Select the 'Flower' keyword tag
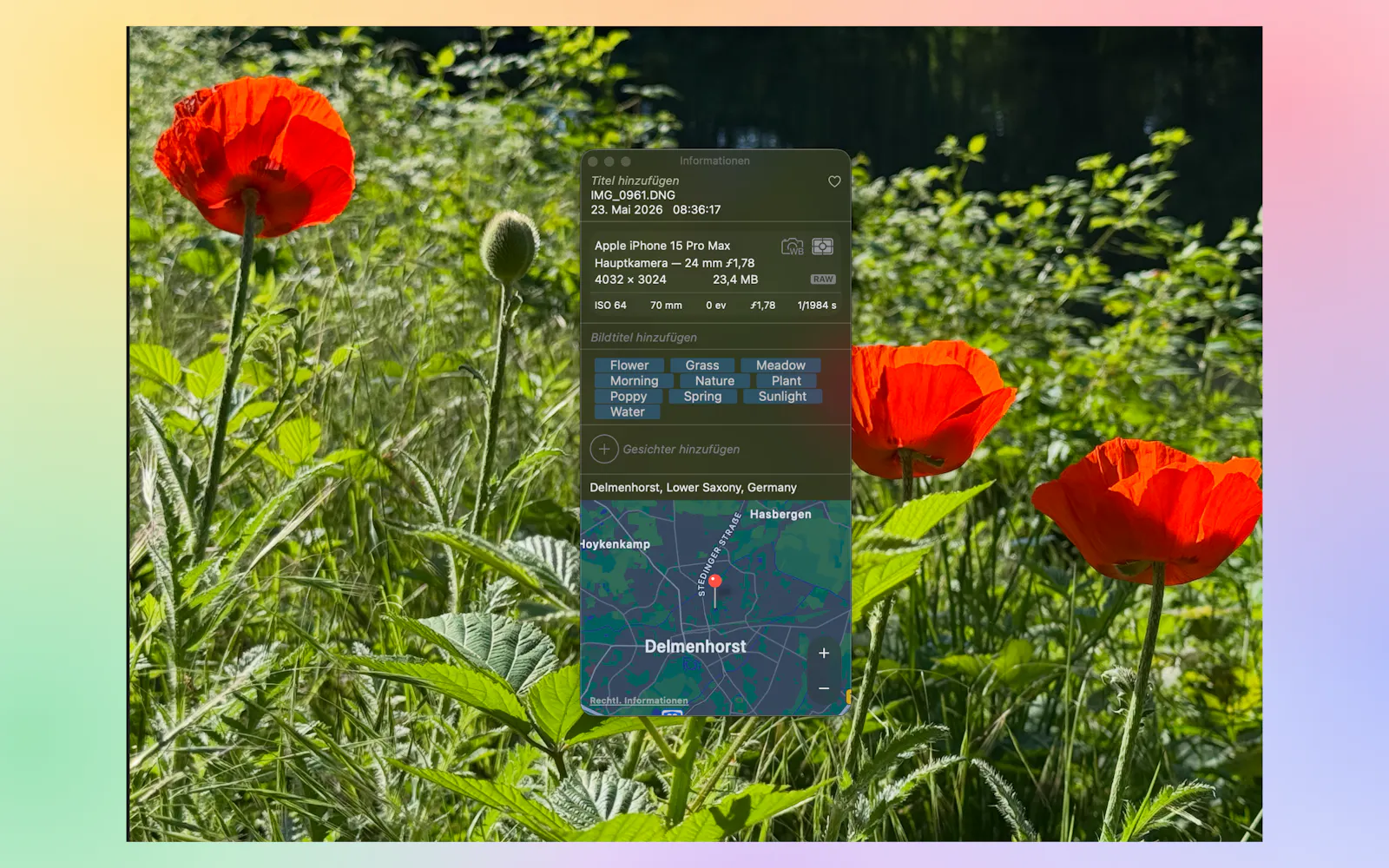Image resolution: width=1389 pixels, height=868 pixels. pos(629,365)
